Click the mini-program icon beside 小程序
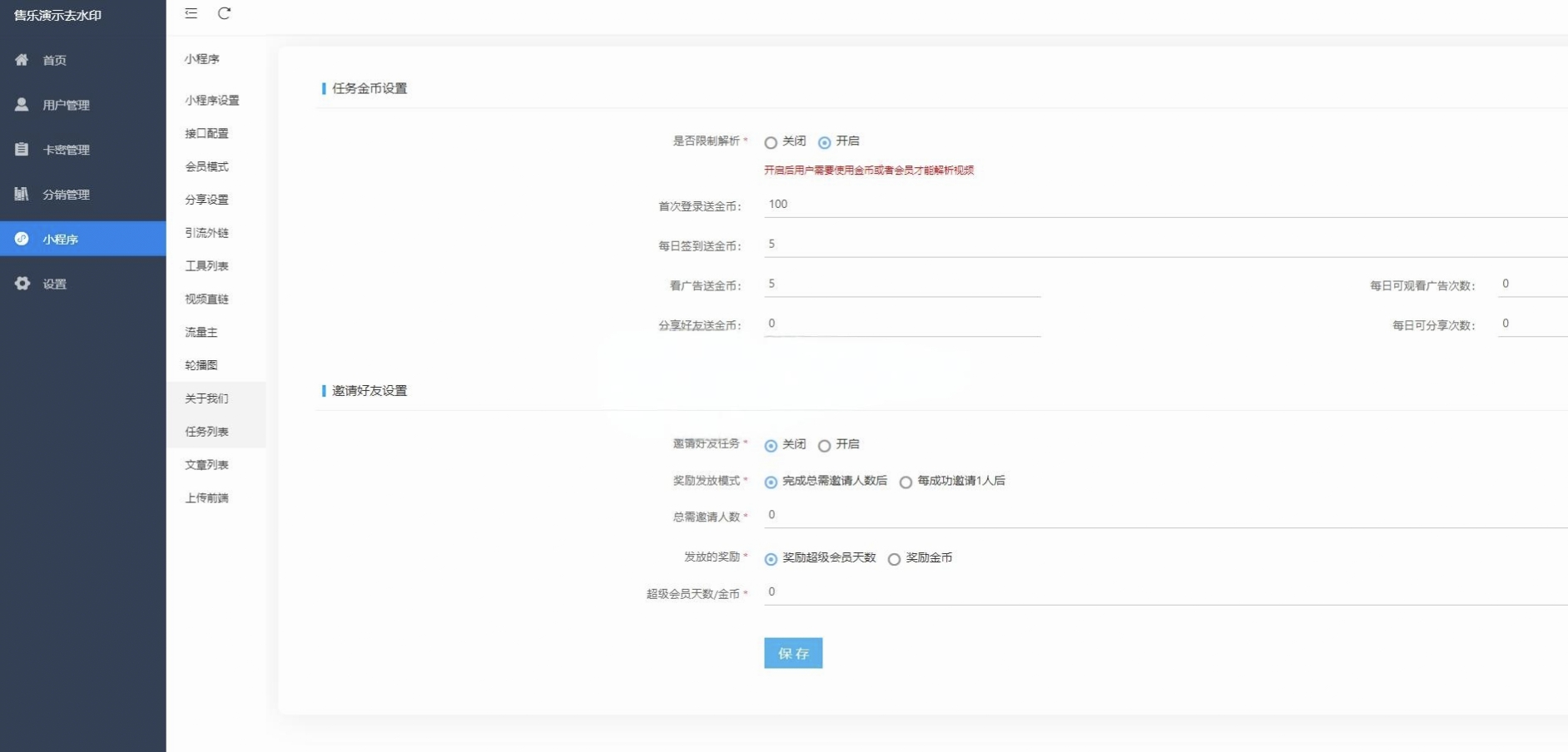The width and height of the screenshot is (1568, 752). pyautogui.click(x=22, y=239)
